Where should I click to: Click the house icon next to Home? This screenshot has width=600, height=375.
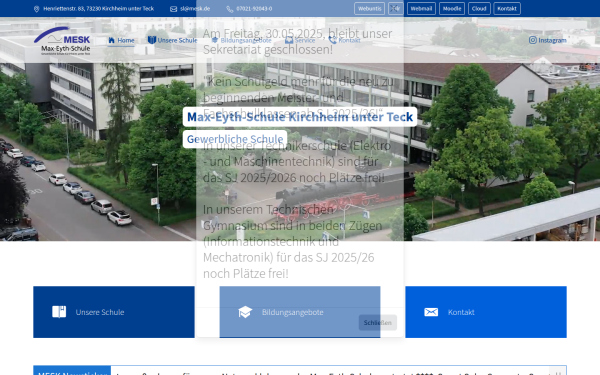pyautogui.click(x=111, y=40)
